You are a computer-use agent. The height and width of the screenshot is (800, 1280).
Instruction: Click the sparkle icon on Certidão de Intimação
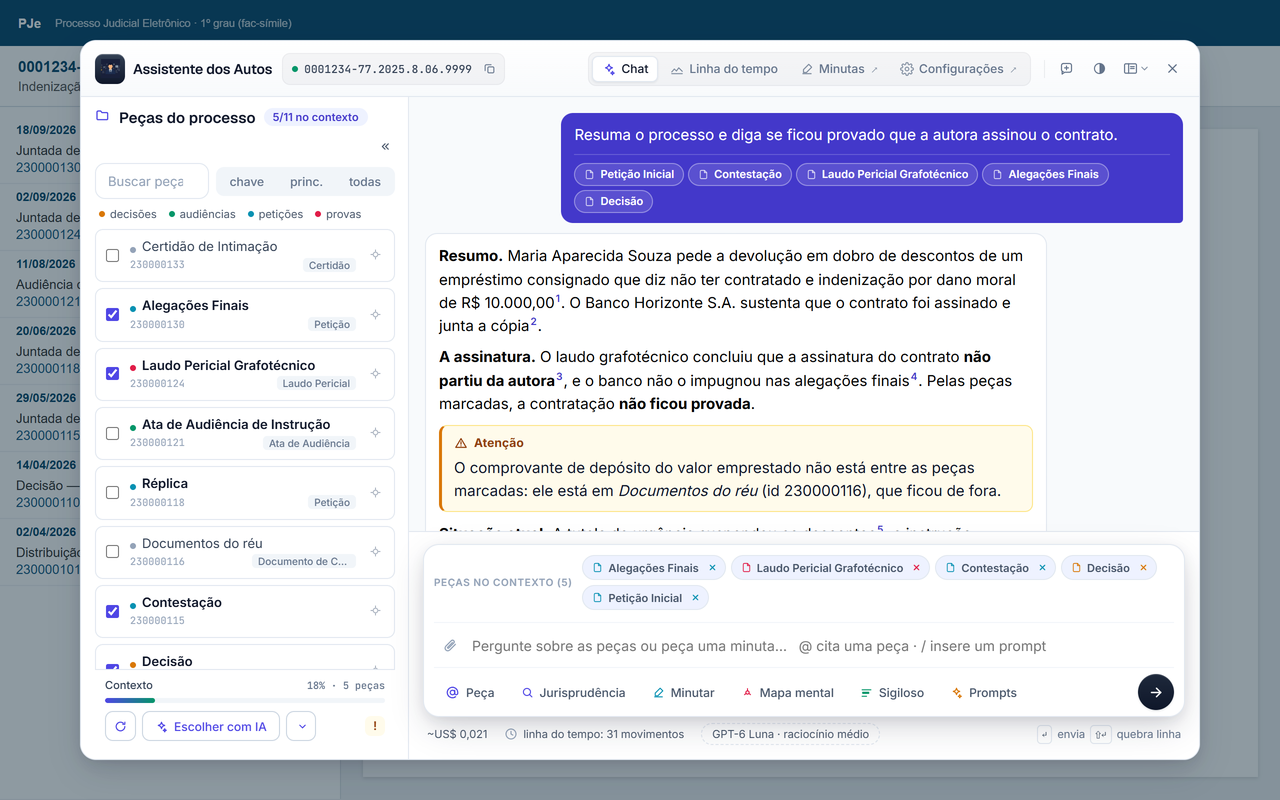tap(376, 255)
